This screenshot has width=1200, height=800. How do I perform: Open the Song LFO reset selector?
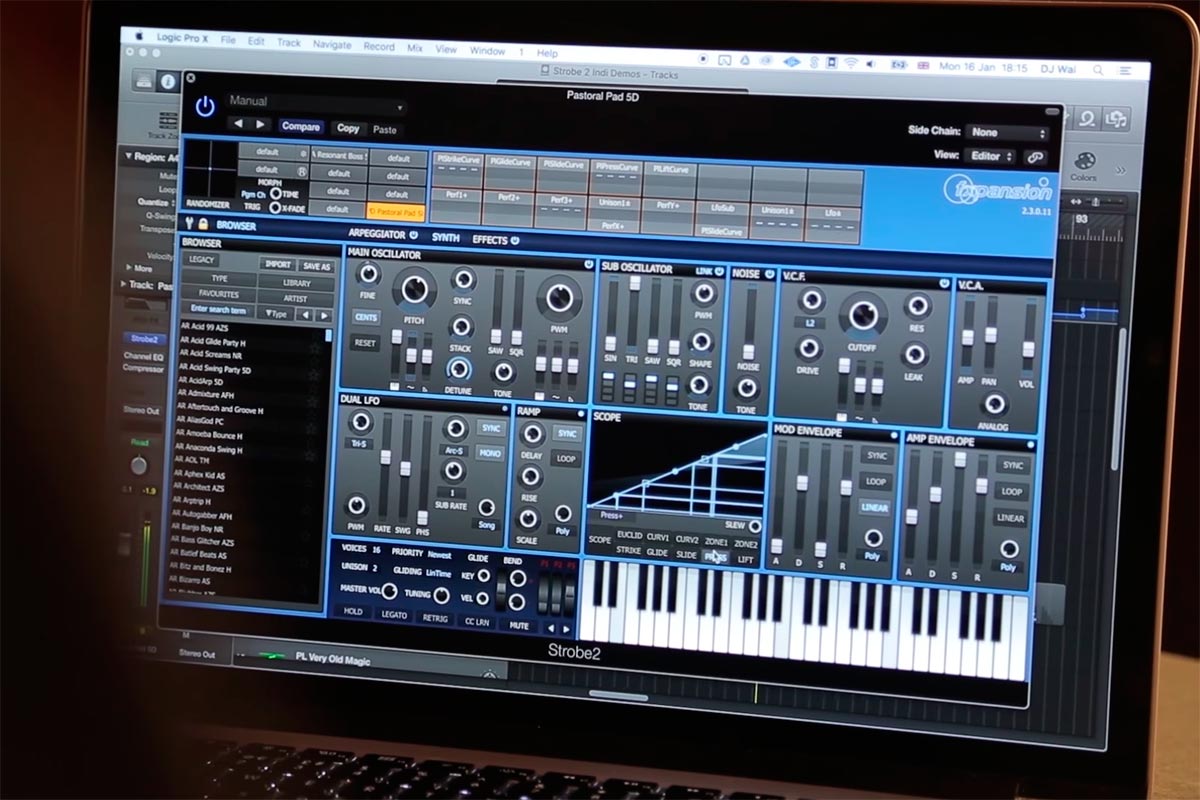tap(486, 525)
